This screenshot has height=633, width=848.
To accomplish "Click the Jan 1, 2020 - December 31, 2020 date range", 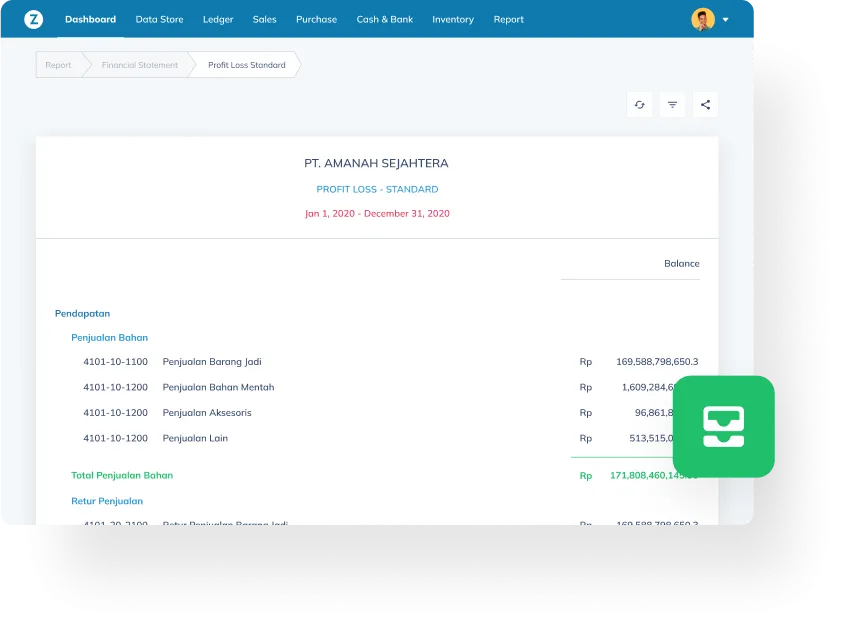I will 377,214.
